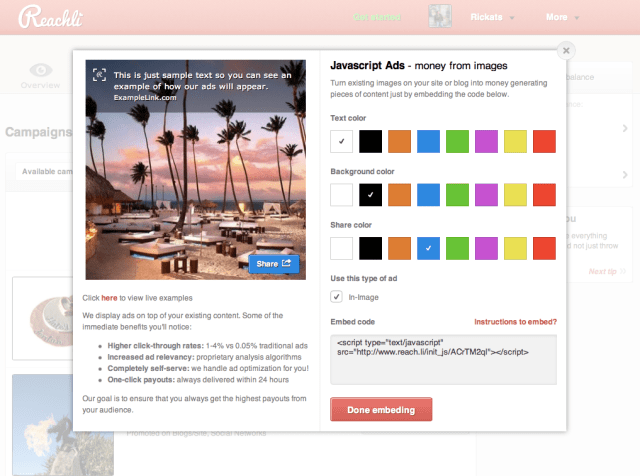Click the Reachli logo

pos(50,17)
